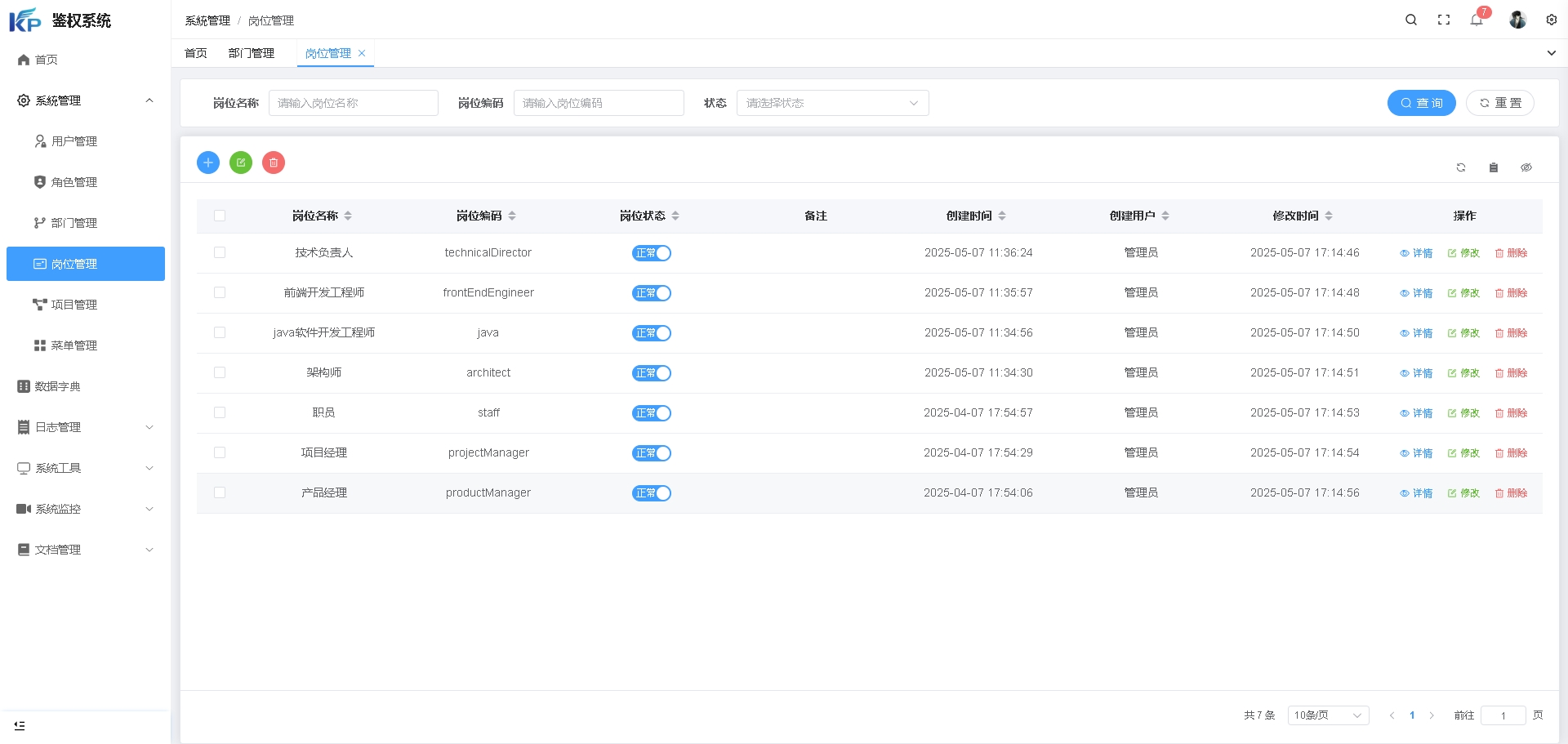Click the blue add position icon
The image size is (1568, 744).
(208, 163)
